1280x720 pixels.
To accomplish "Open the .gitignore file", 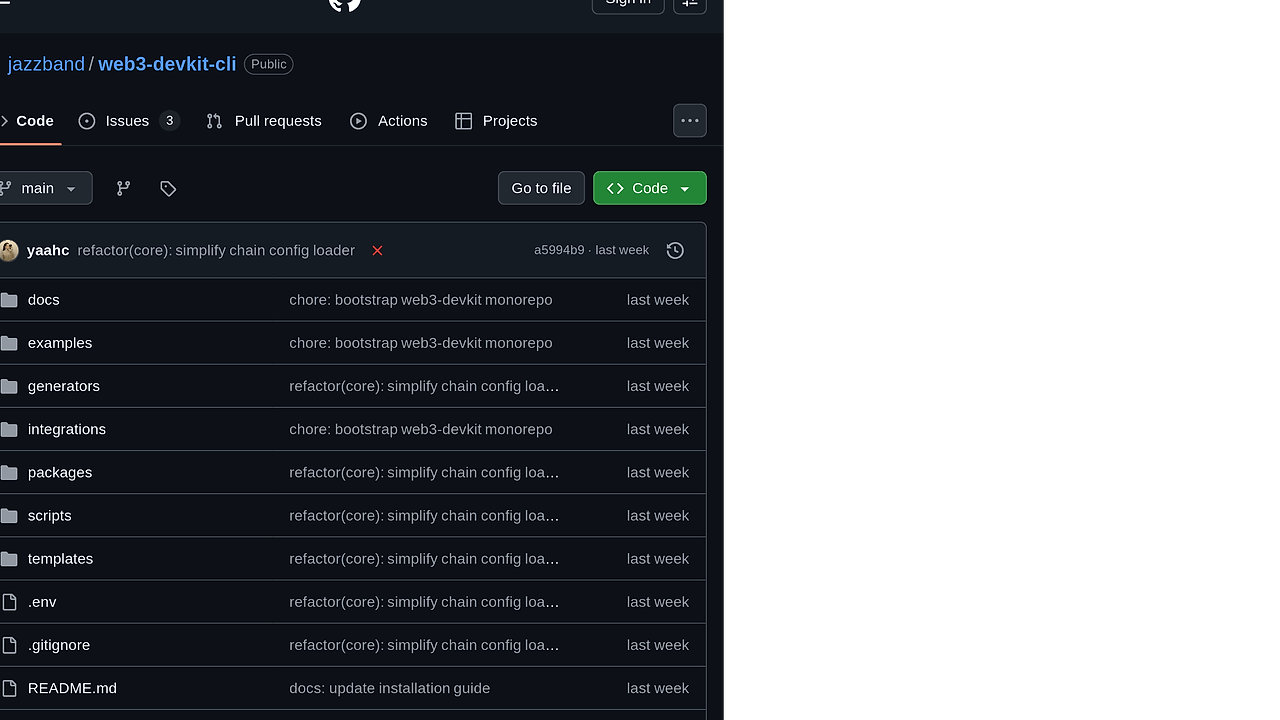I will point(59,645).
